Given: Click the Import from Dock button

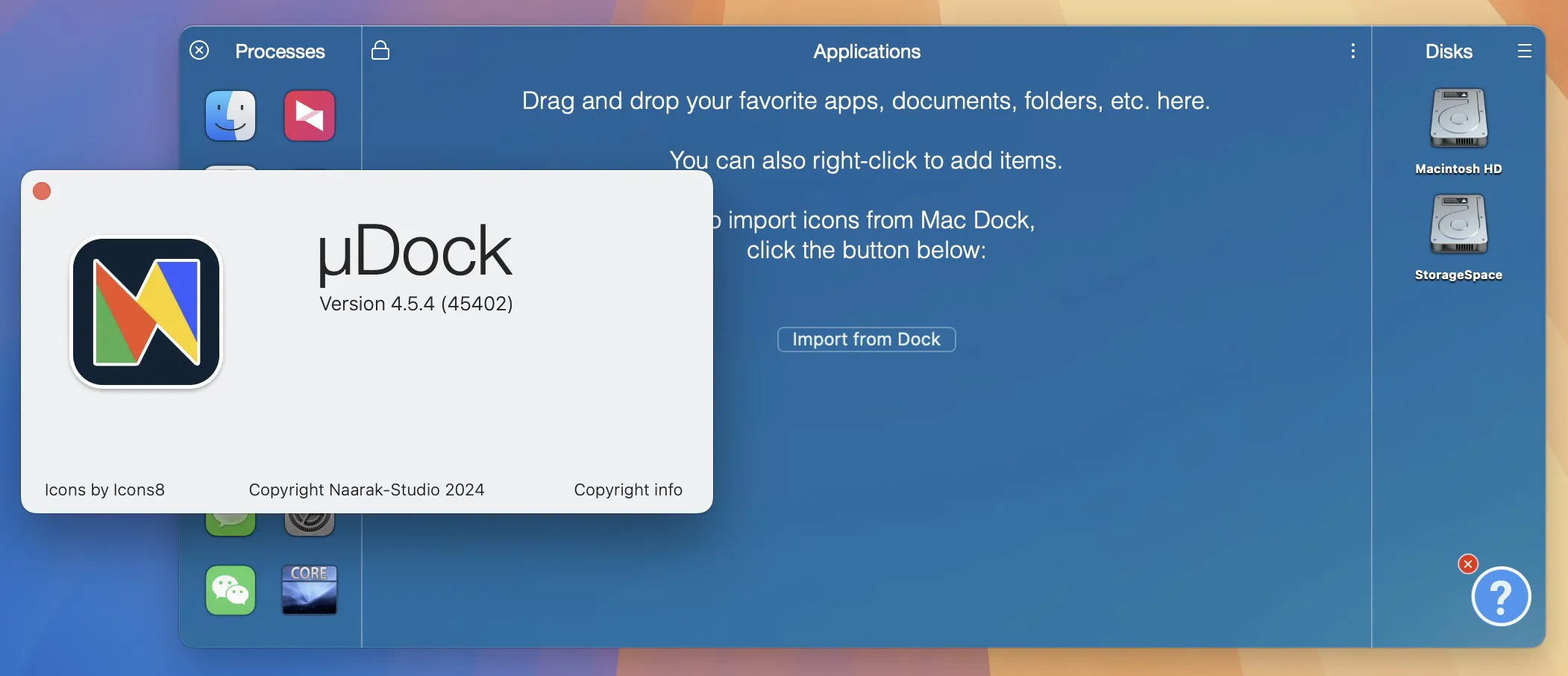Looking at the screenshot, I should pos(866,339).
